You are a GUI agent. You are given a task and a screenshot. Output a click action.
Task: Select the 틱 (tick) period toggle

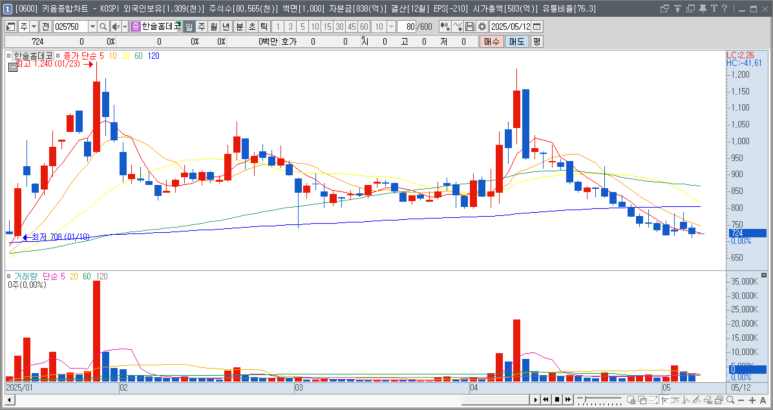[264, 27]
